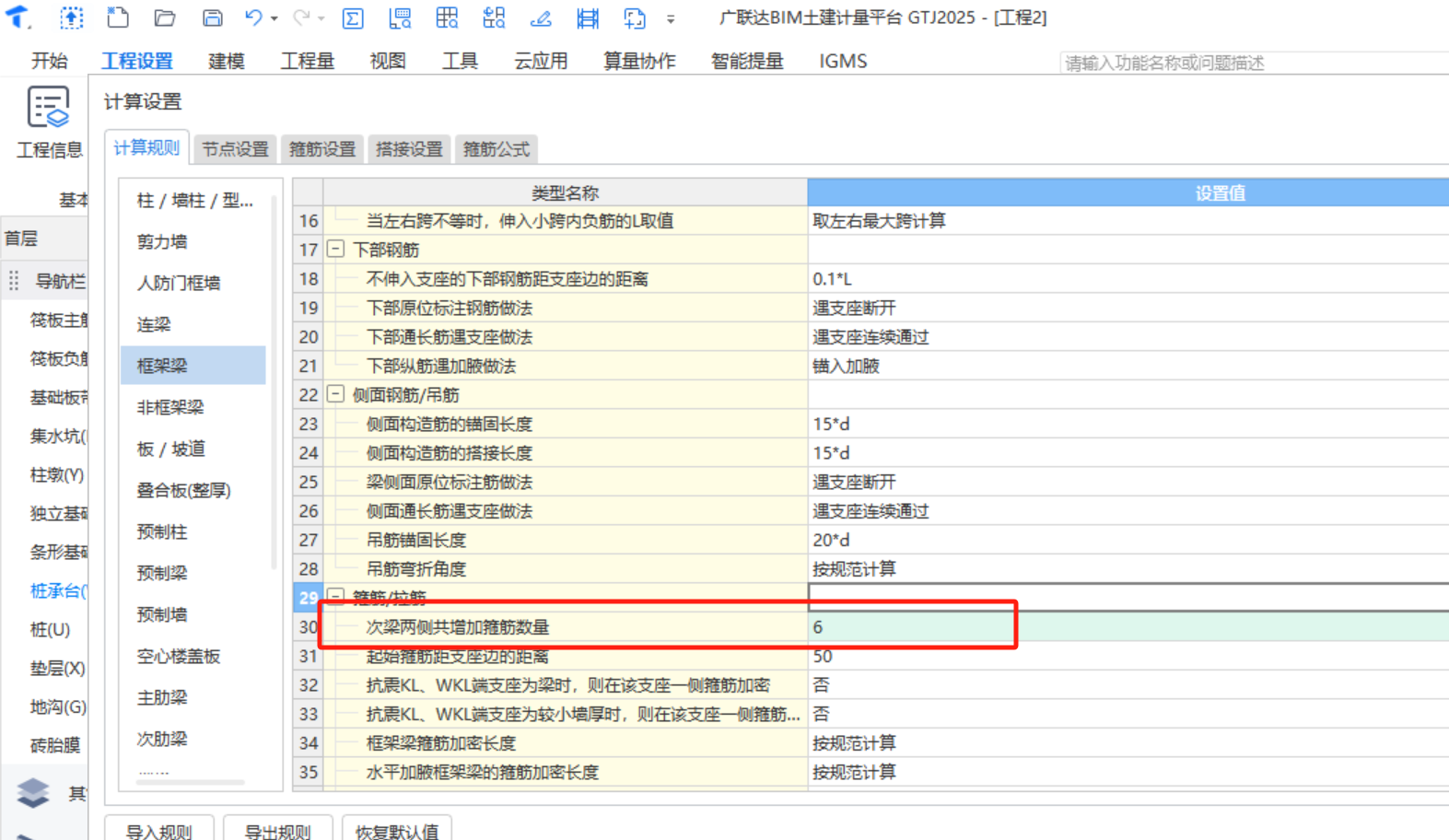Select 桩(U) in the left navigation
Screen dimensions: 1449x840
coord(51,630)
